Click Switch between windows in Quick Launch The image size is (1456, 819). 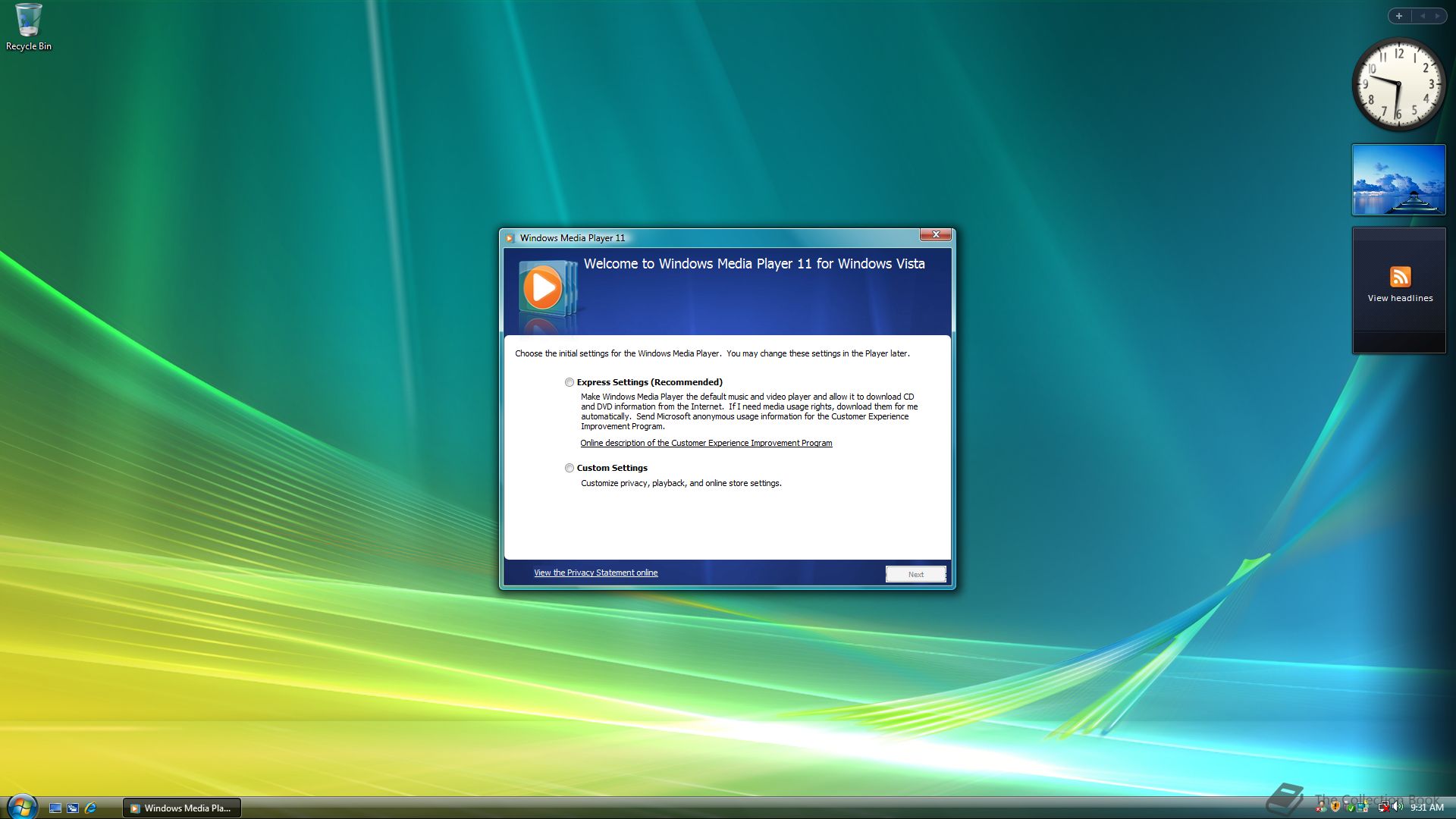coord(73,808)
